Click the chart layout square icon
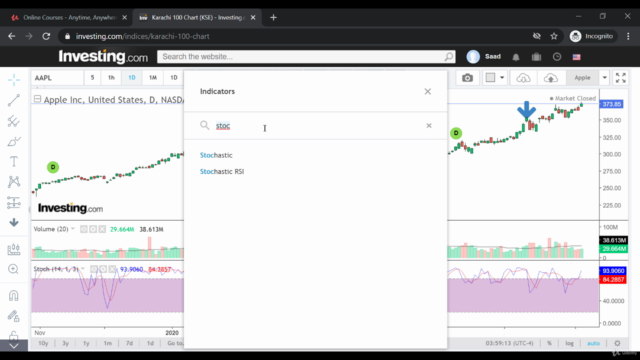The height and width of the screenshot is (360, 640). pos(491,78)
